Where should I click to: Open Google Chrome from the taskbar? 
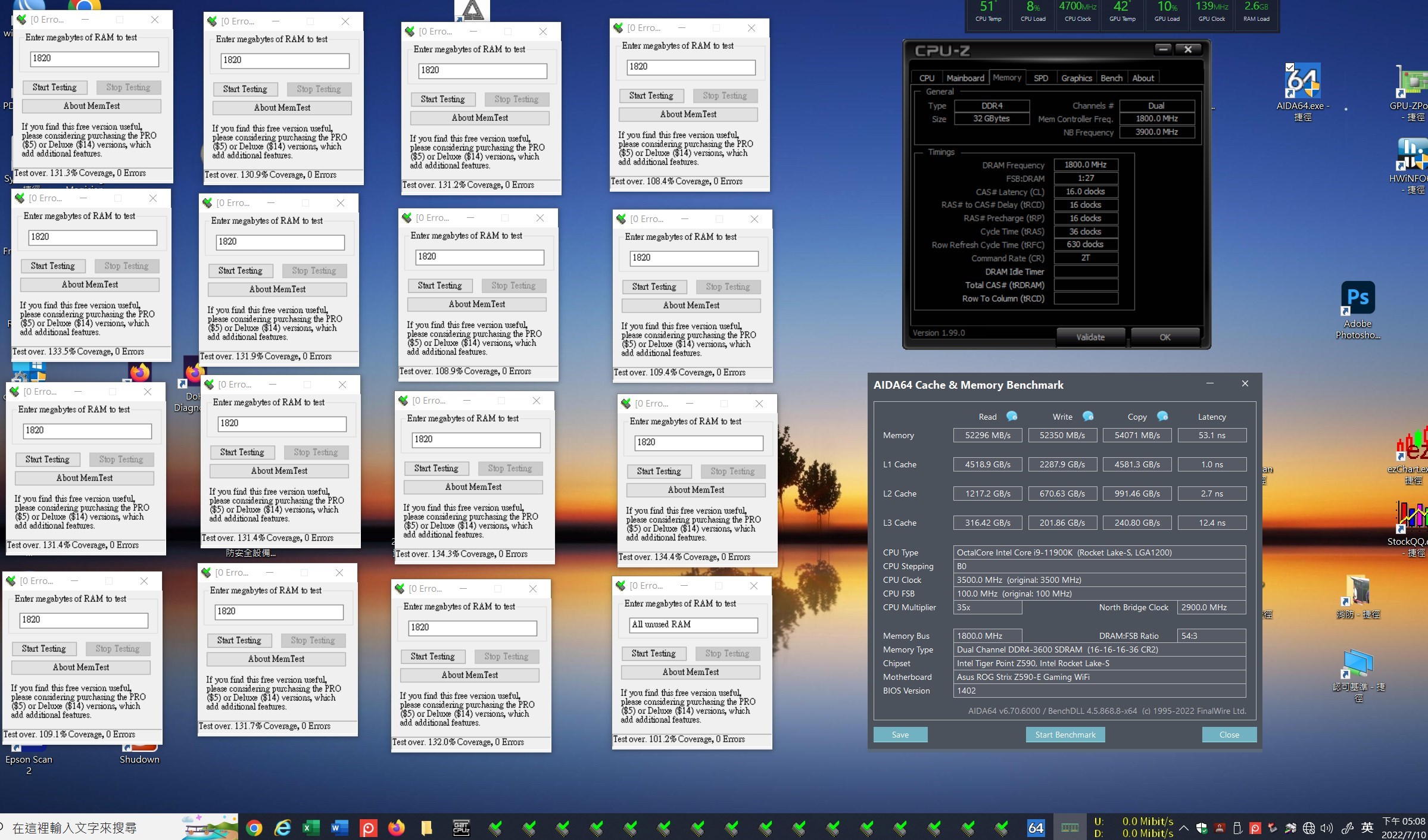point(254,827)
